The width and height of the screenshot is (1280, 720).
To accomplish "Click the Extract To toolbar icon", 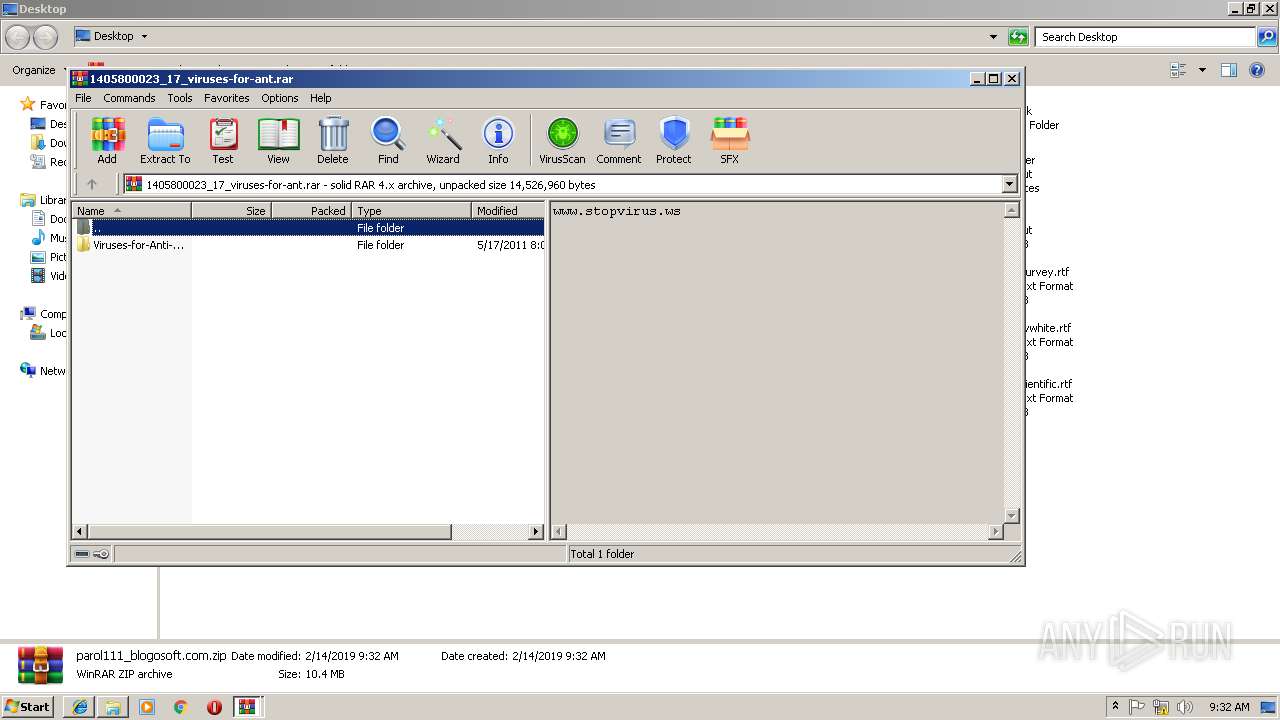I will [x=165, y=140].
